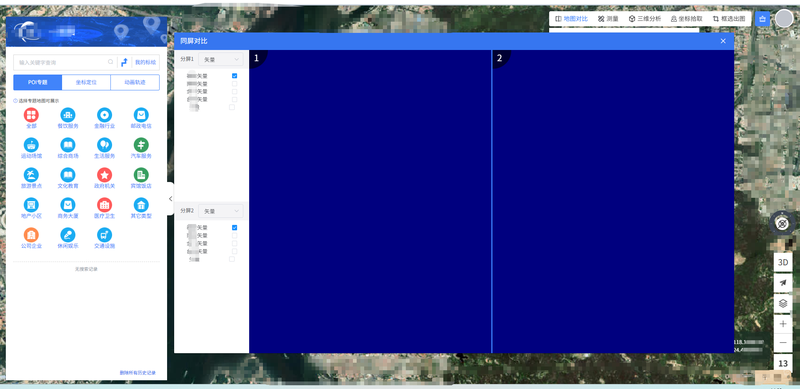The image size is (800, 389).
Task: Collapse the left panel with arrow handle
Action: pos(170,199)
